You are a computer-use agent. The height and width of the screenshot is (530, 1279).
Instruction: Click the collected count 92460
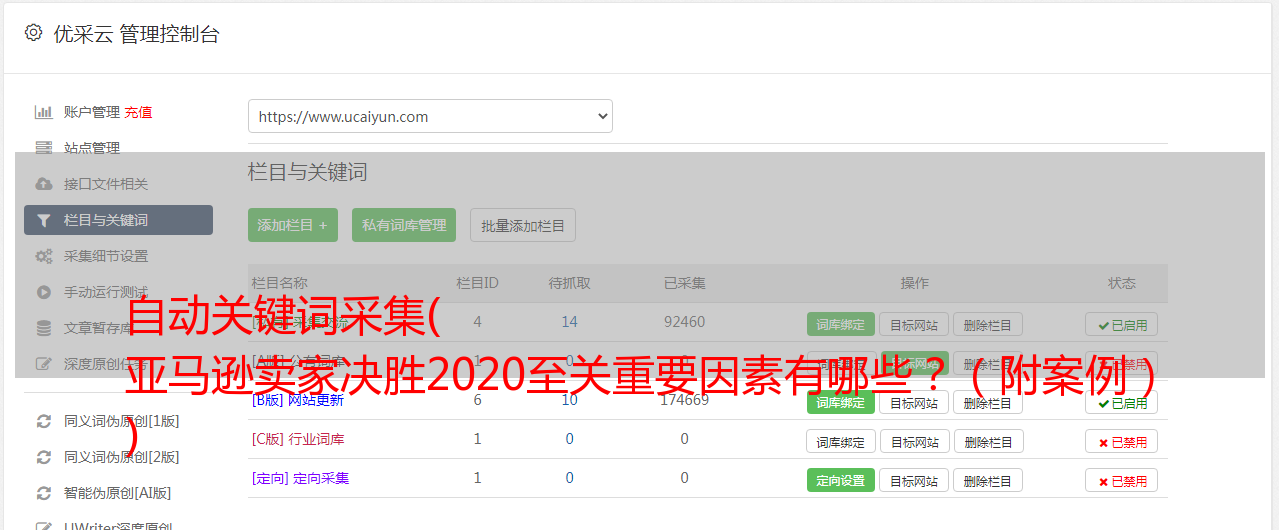point(684,322)
